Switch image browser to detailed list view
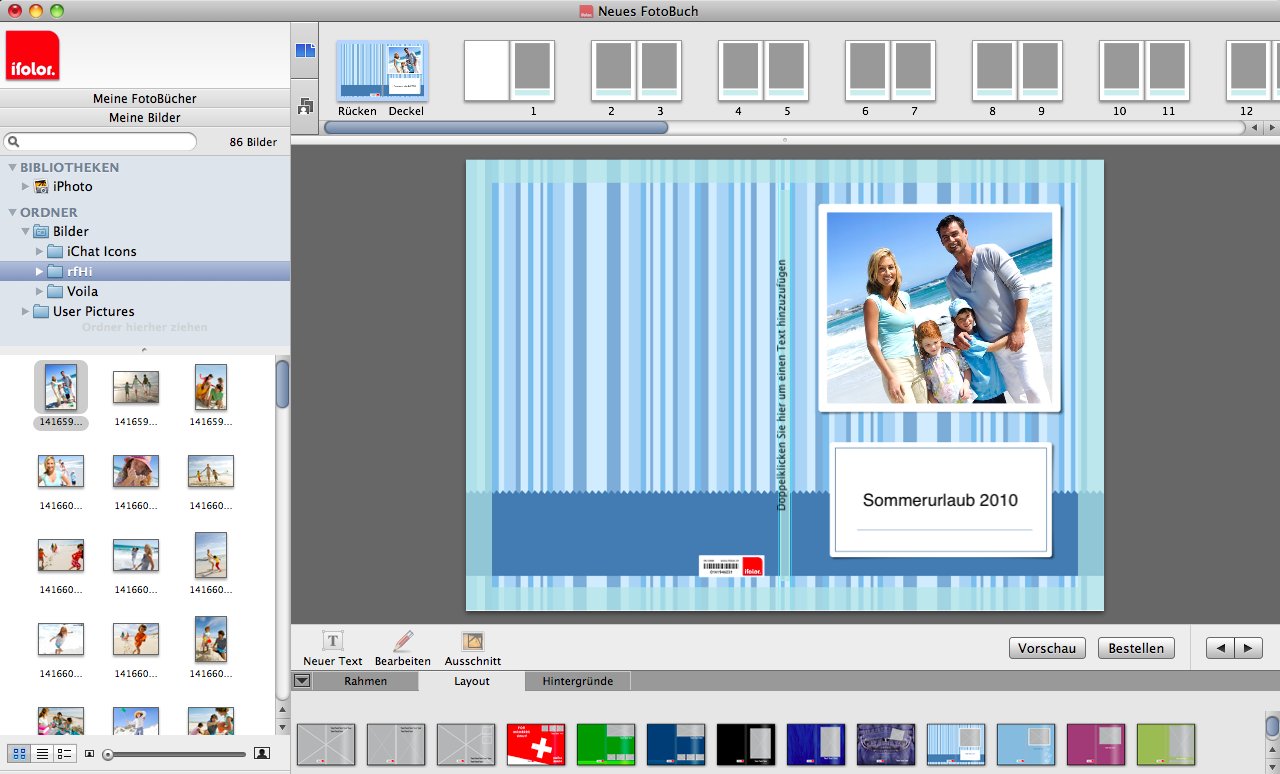The image size is (1280, 774). point(64,753)
